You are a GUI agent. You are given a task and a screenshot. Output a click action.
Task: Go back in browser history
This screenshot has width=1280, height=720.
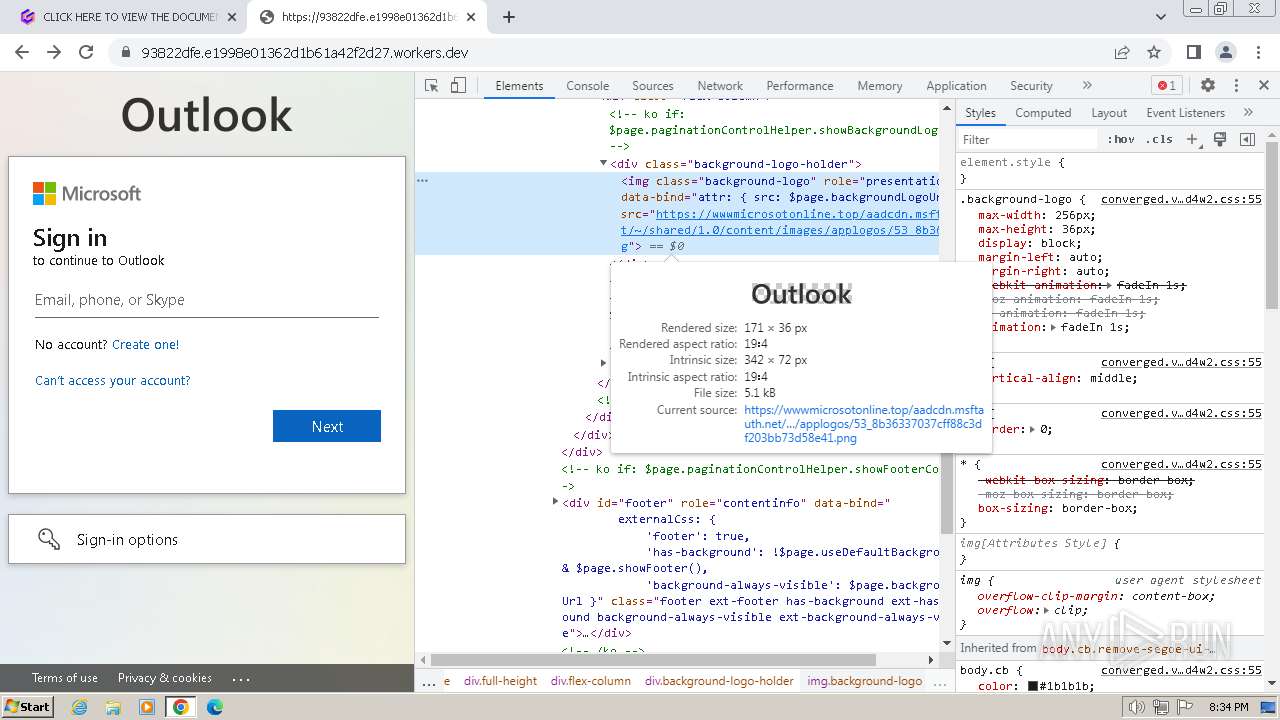pyautogui.click(x=22, y=52)
